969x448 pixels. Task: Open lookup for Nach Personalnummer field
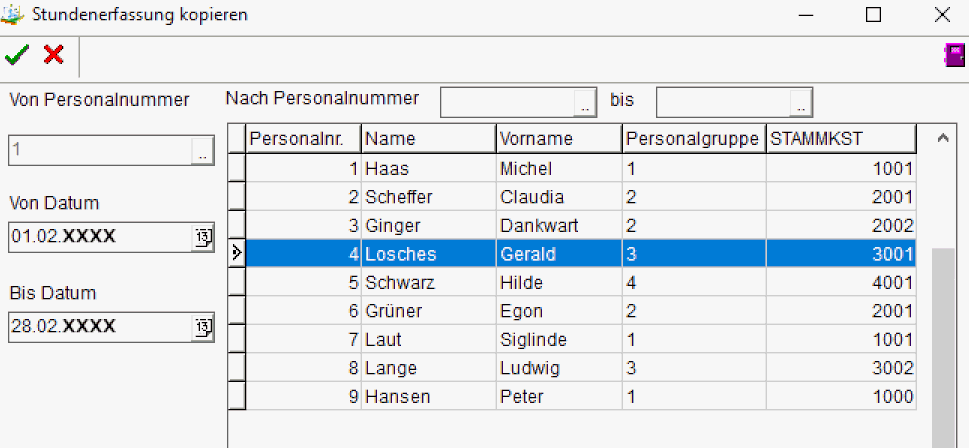click(x=585, y=102)
